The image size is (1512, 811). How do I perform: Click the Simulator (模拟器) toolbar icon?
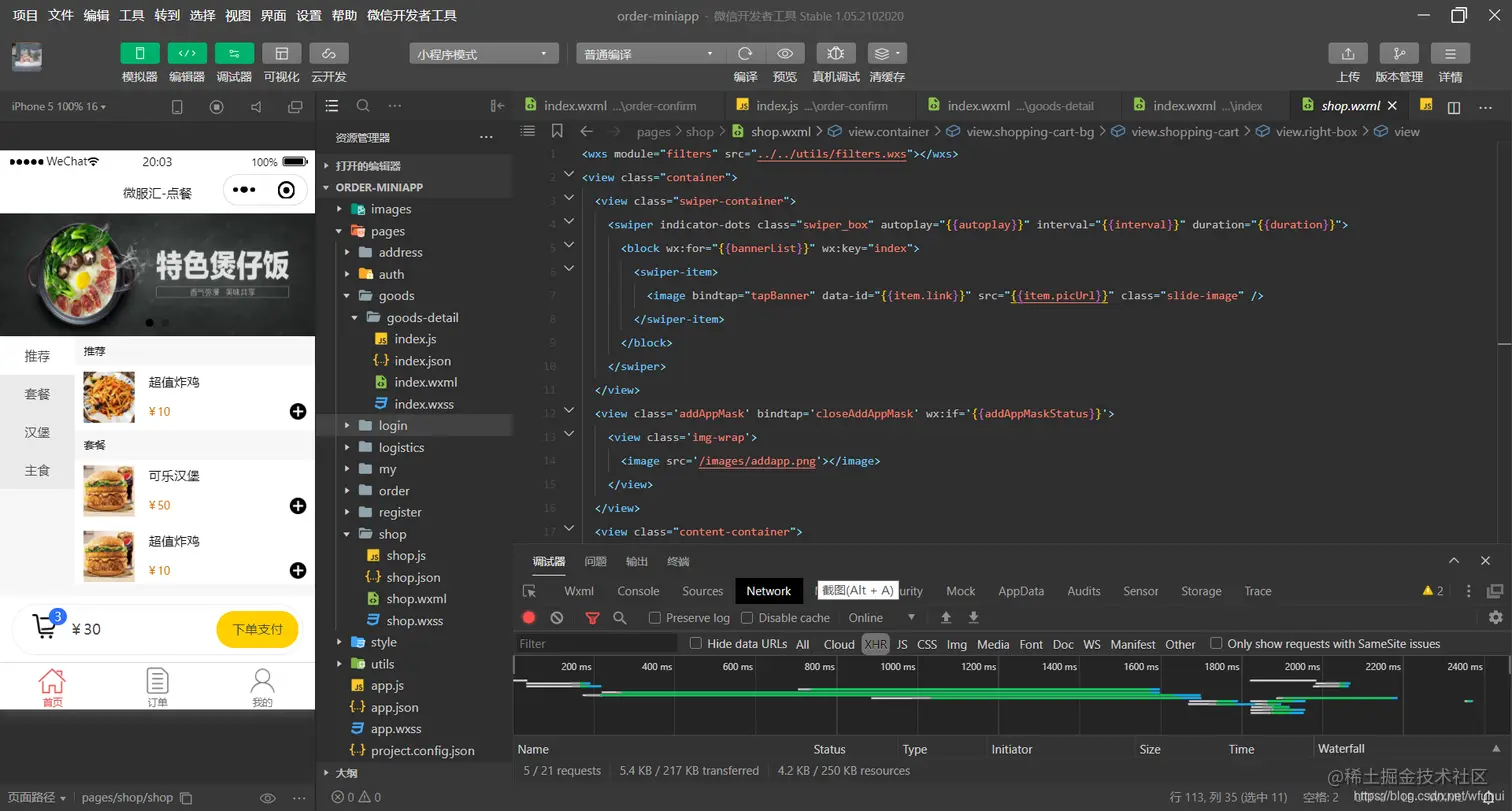(140, 54)
